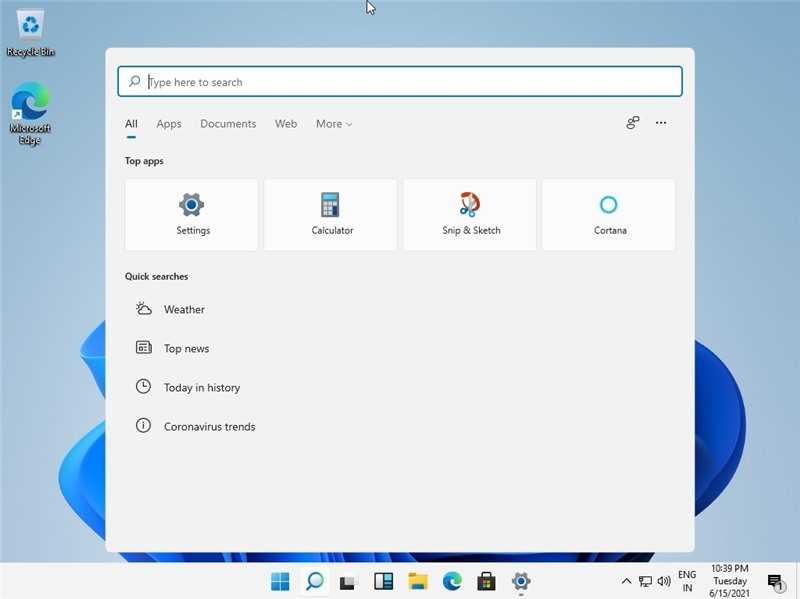Launch Calculator from Top apps
Viewport: 800px width, 599px height.
(330, 214)
